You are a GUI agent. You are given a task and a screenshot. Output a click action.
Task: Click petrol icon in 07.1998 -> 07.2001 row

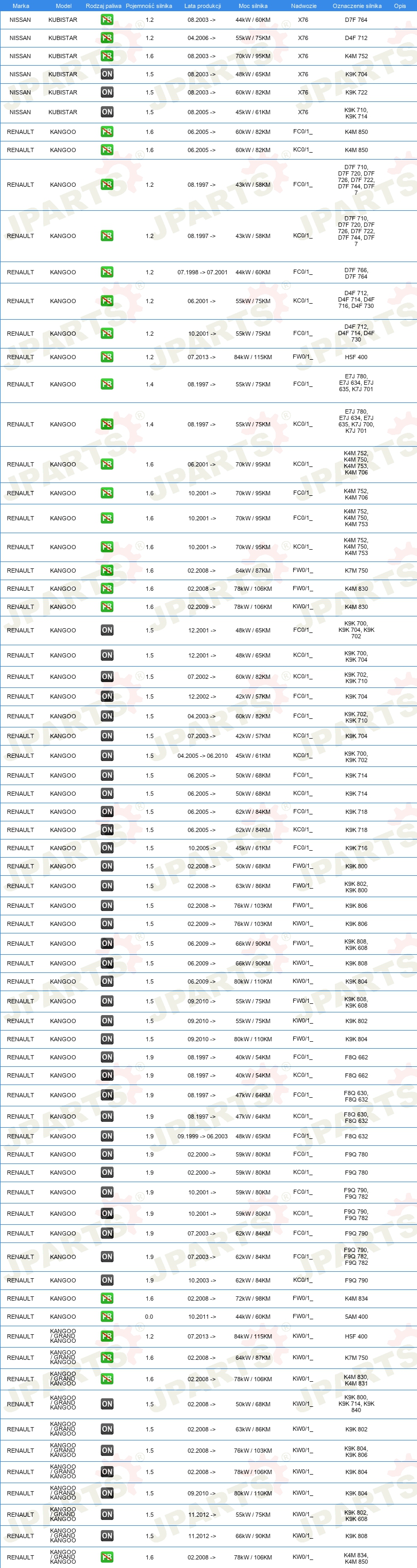[107, 272]
